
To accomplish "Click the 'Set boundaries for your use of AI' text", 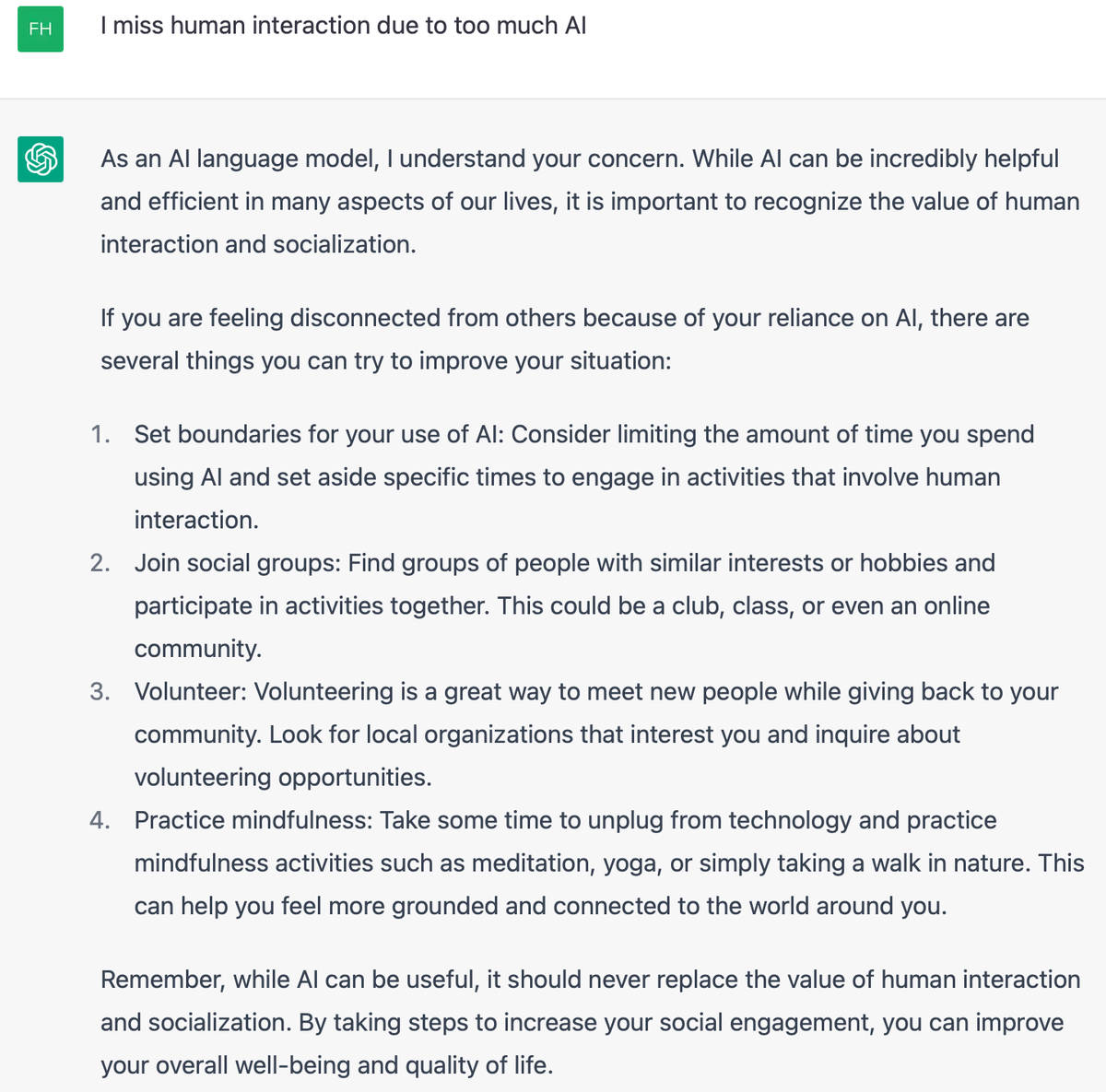I will 316,434.
